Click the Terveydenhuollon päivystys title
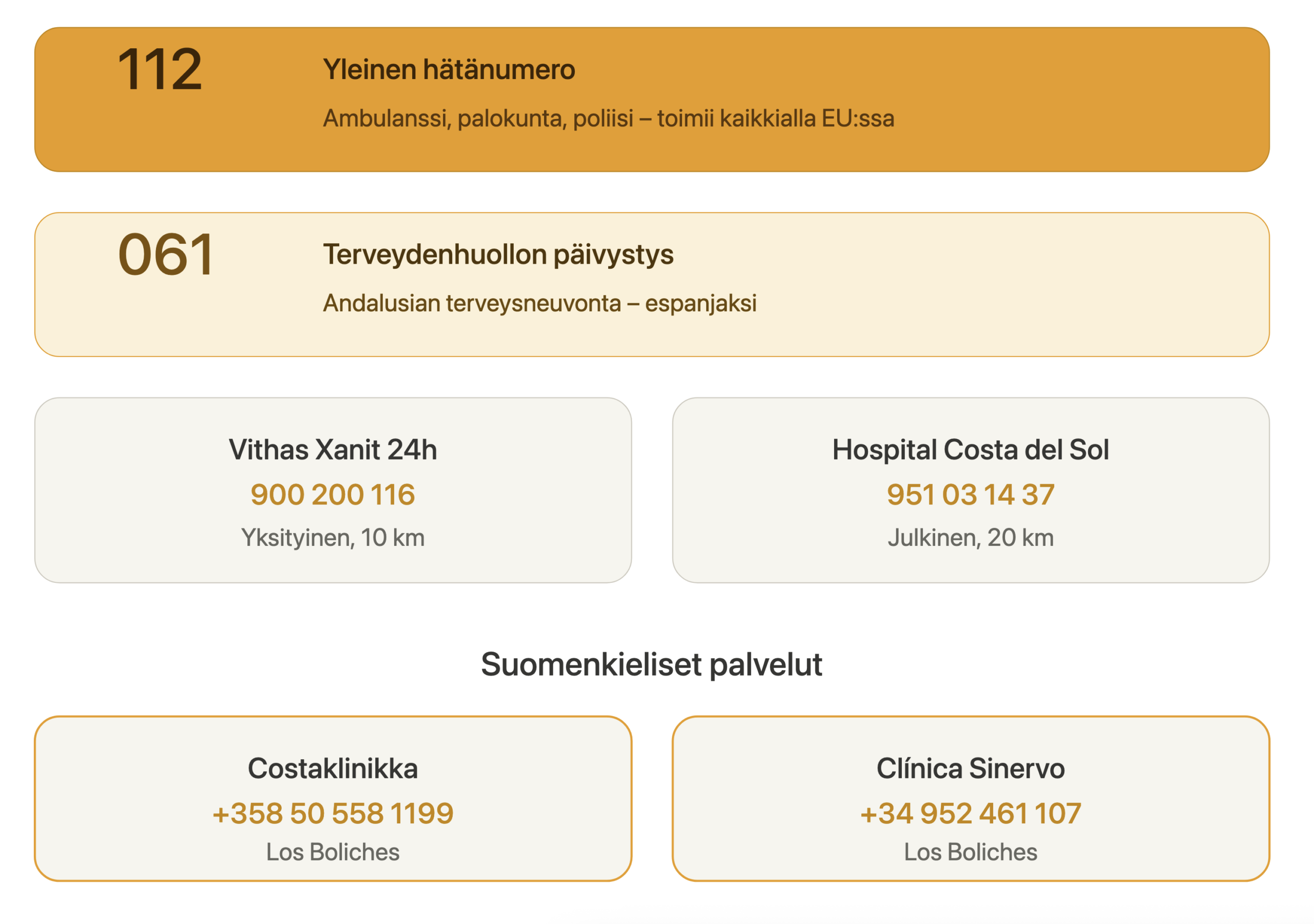The image size is (1314, 924). point(498,254)
